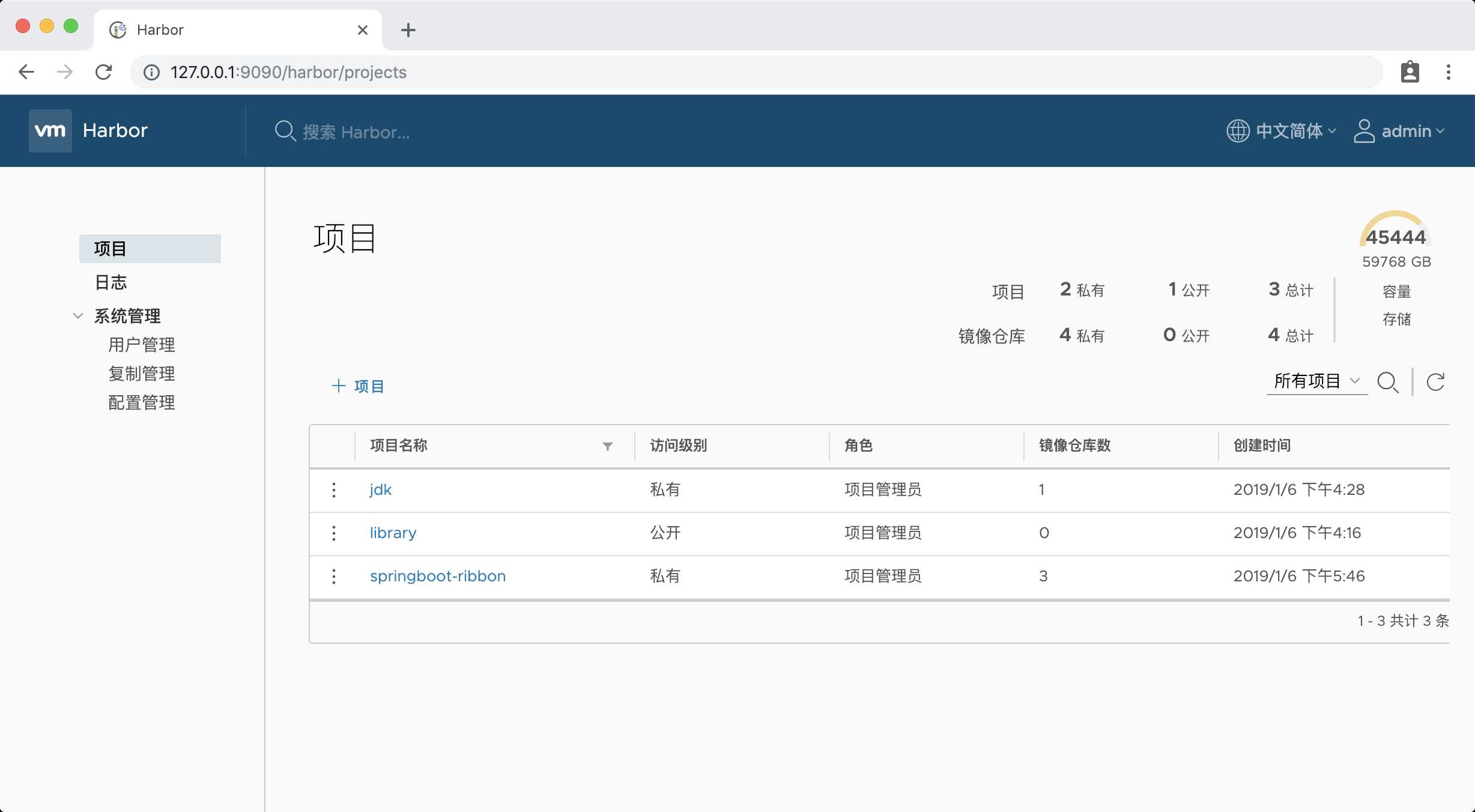Click springboot-ribbon time 2019/1/6 下午5:46
This screenshot has height=812, width=1475.
(1299, 576)
